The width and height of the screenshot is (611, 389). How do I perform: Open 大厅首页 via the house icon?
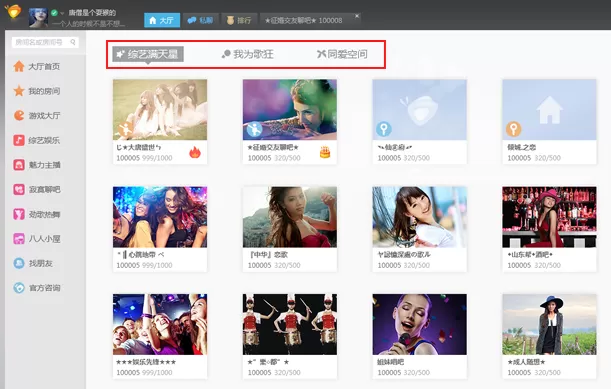(x=19, y=66)
